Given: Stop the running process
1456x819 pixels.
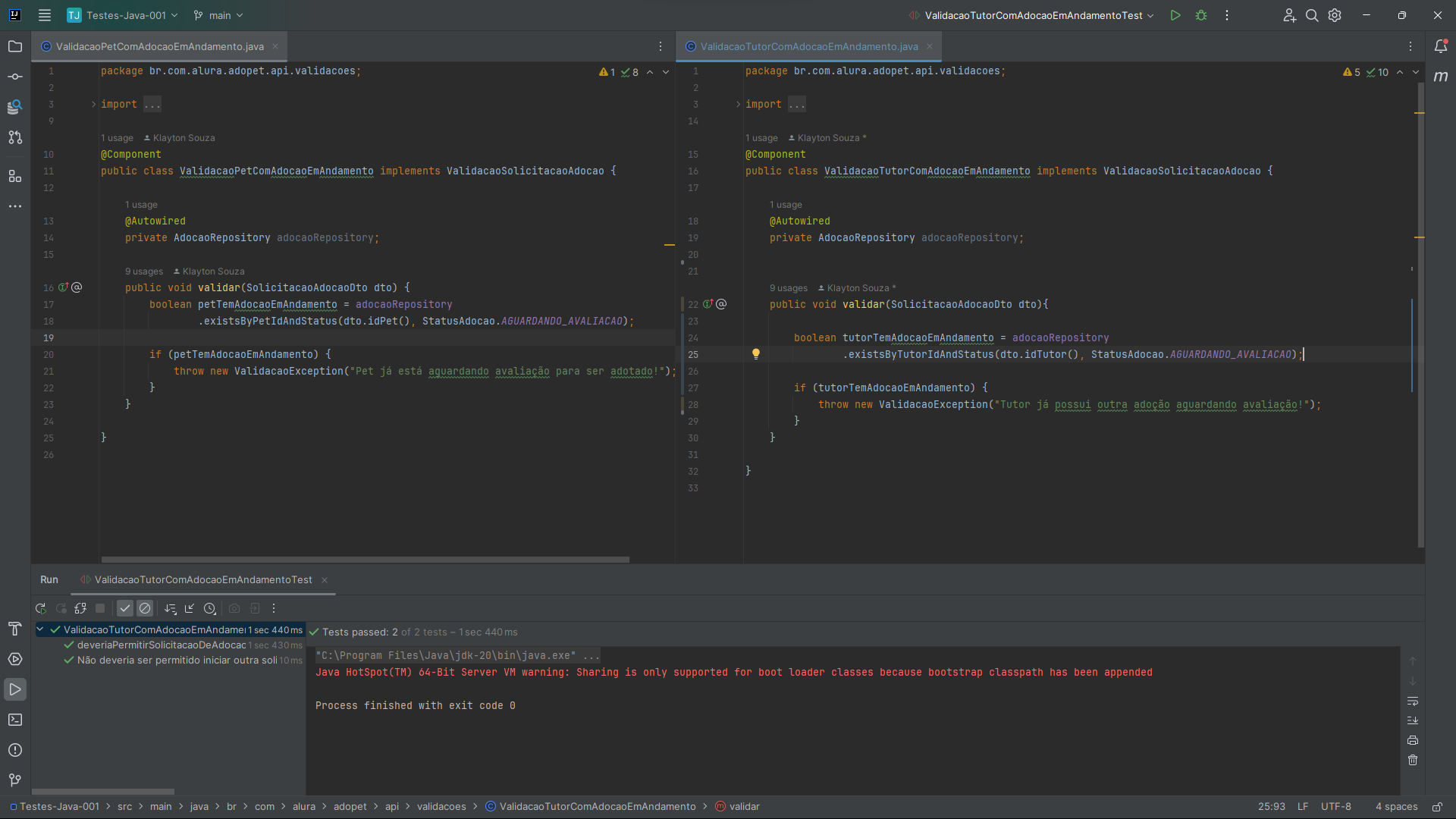Looking at the screenshot, I should point(100,608).
